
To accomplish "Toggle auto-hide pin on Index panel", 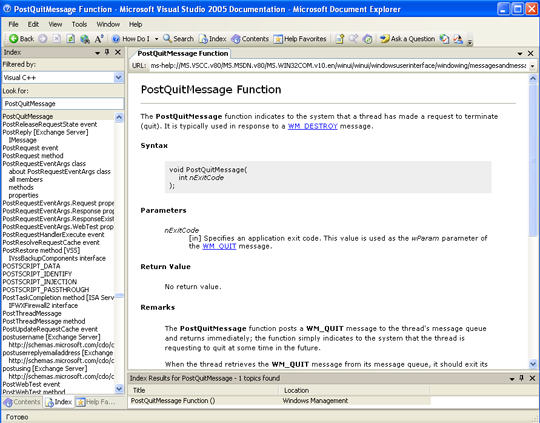I will click(107, 52).
